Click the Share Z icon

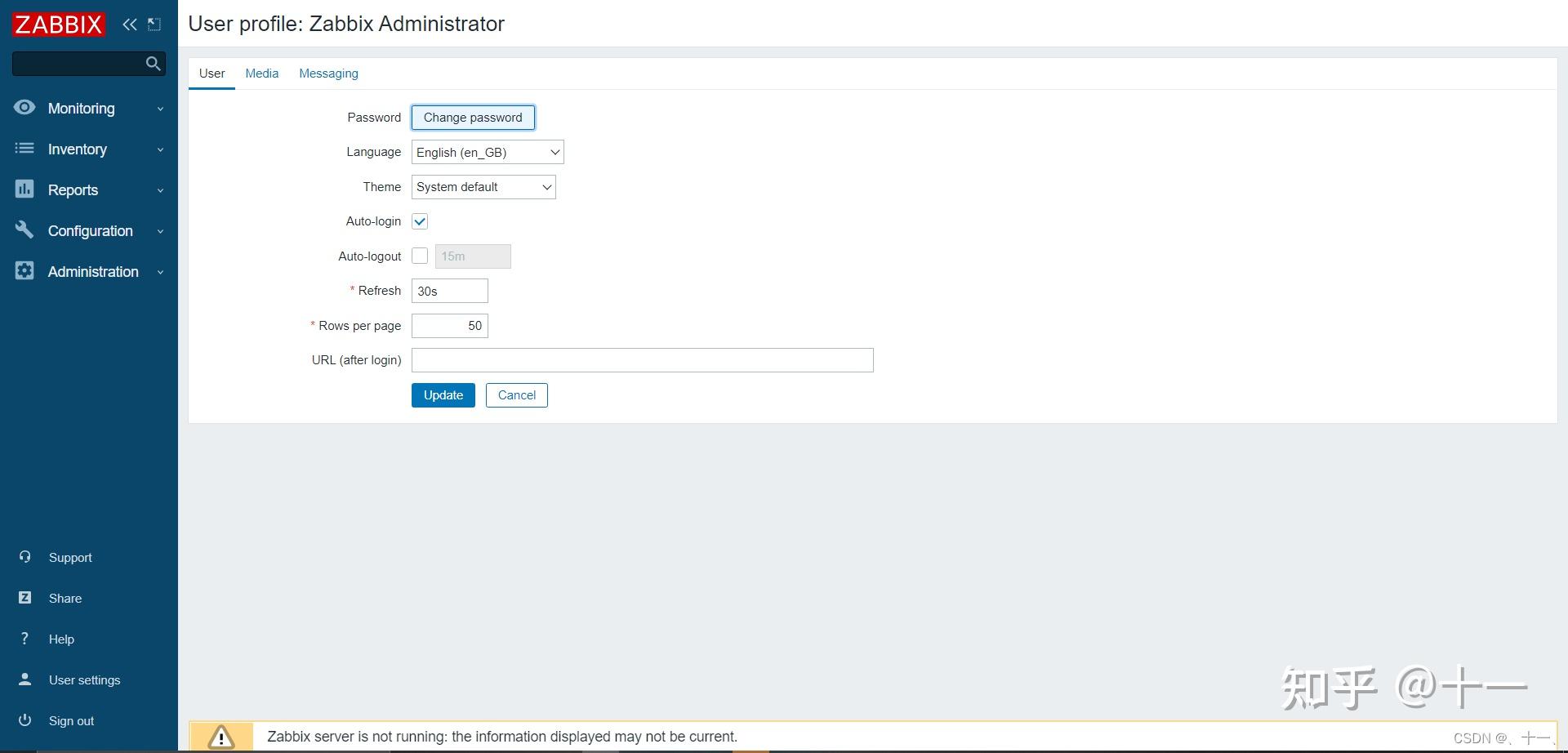25,598
